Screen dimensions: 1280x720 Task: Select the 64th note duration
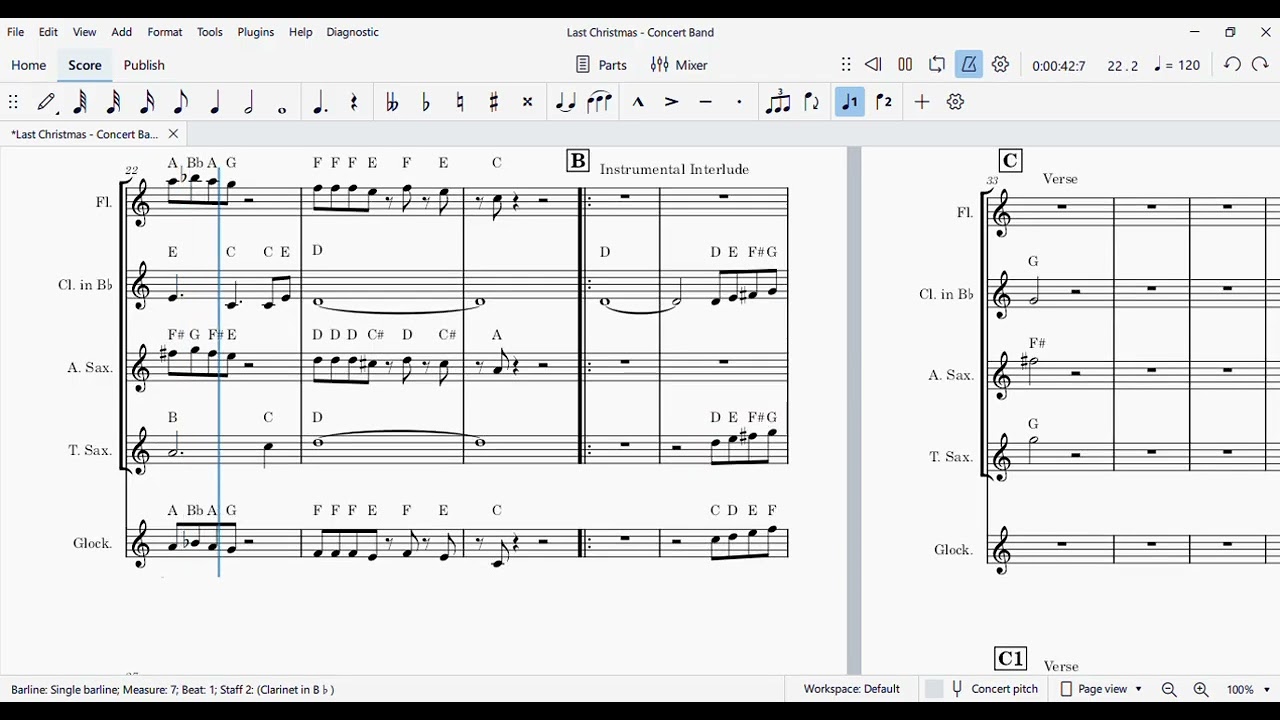(80, 102)
